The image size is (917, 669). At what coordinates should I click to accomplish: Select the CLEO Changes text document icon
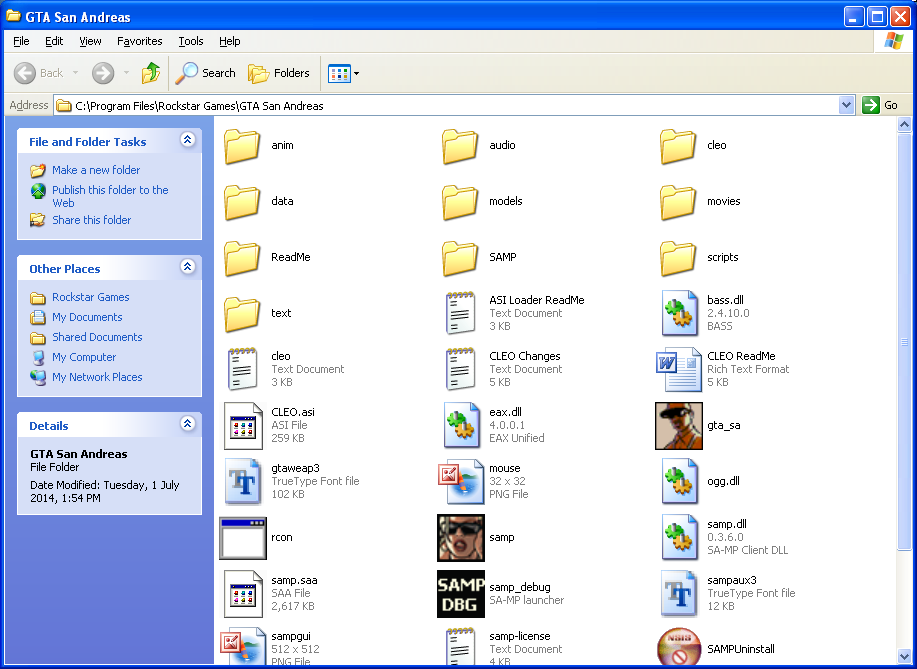click(x=460, y=369)
